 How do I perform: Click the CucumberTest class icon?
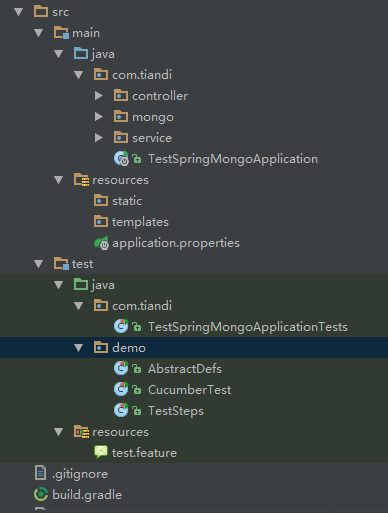(x=121, y=389)
